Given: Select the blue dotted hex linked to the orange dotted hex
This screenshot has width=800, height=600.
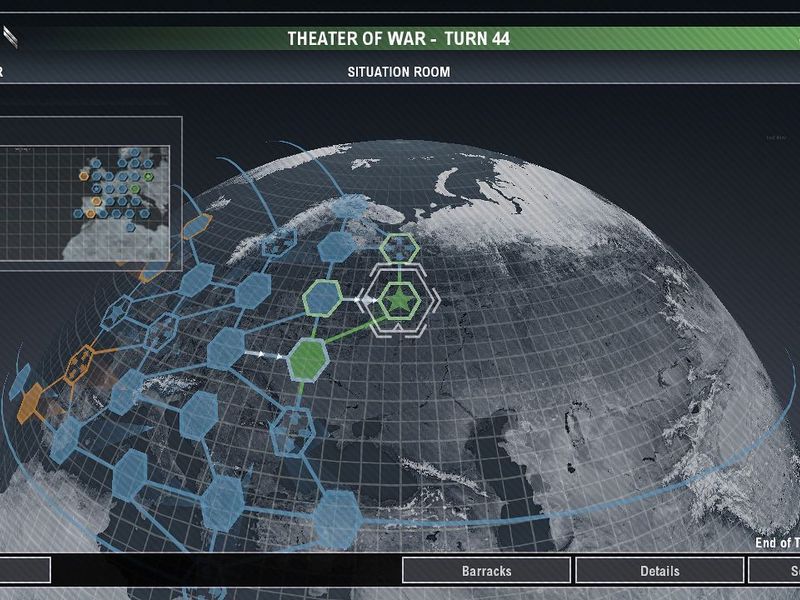Looking at the screenshot, I should pyautogui.click(x=162, y=332).
